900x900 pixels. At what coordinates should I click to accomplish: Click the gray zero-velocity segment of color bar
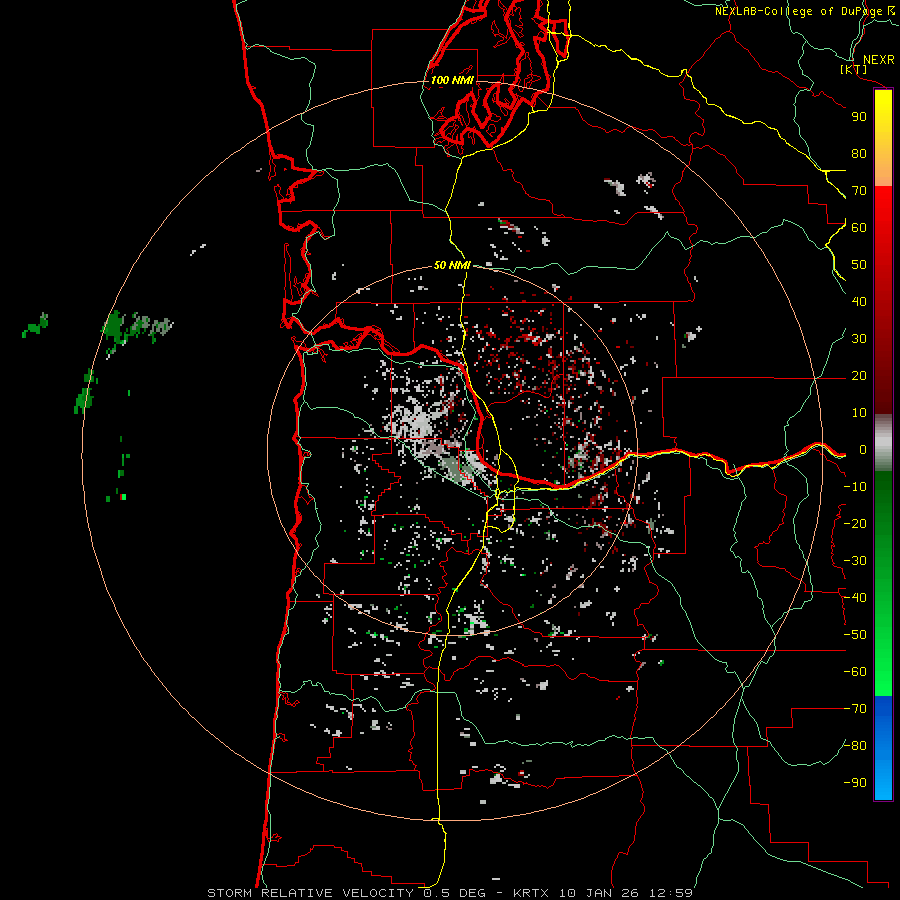[x=883, y=443]
